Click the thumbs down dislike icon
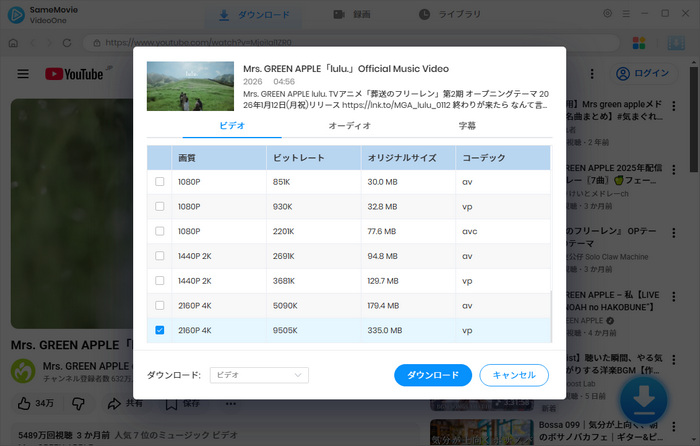 pos(78,404)
